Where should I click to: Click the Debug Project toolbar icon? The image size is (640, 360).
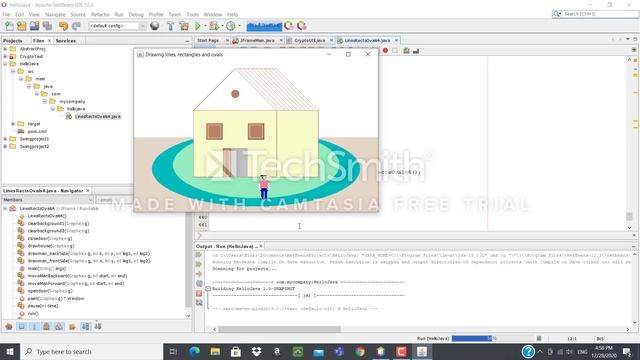coord(213,26)
